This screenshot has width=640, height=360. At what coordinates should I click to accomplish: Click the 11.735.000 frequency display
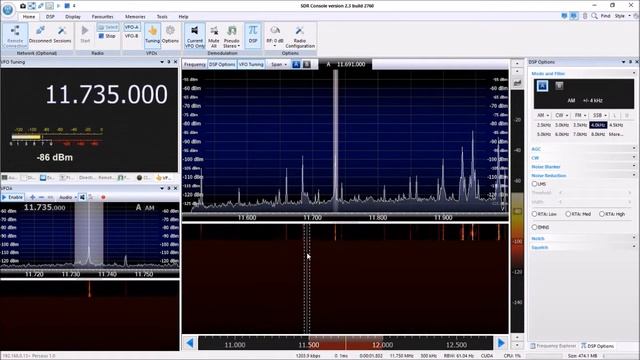pos(106,94)
